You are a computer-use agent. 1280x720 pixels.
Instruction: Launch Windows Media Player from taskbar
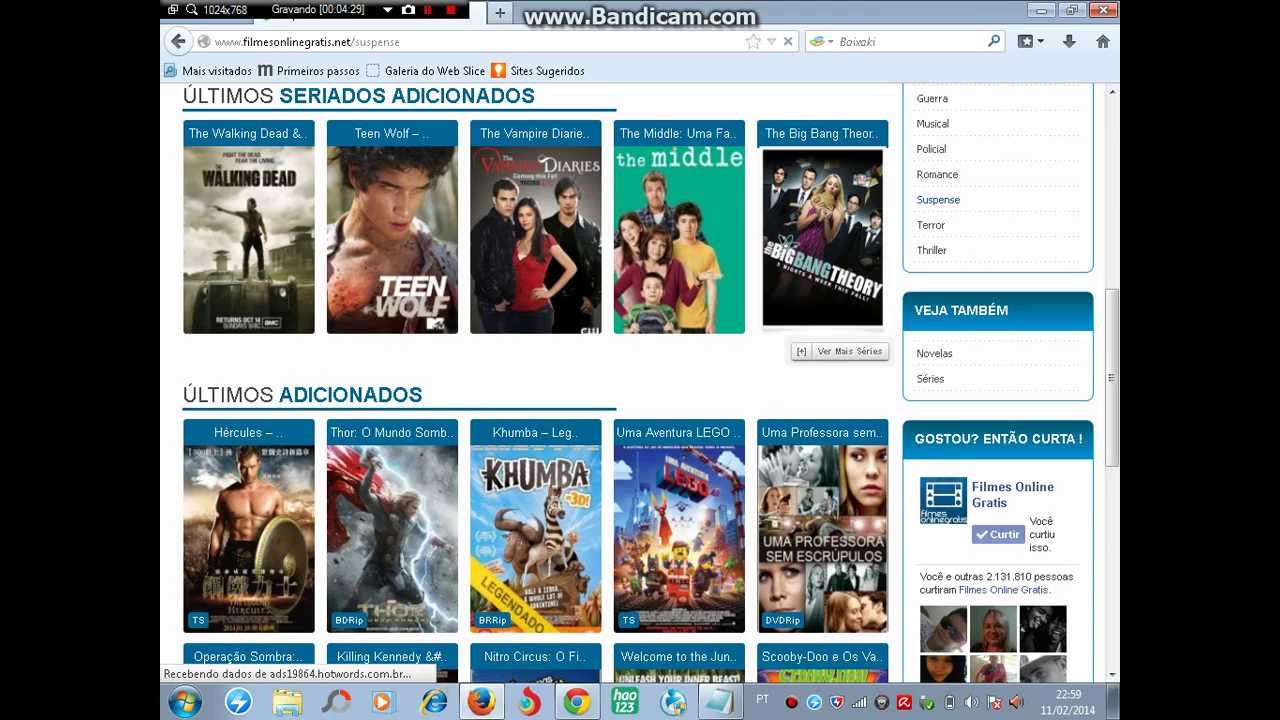383,702
